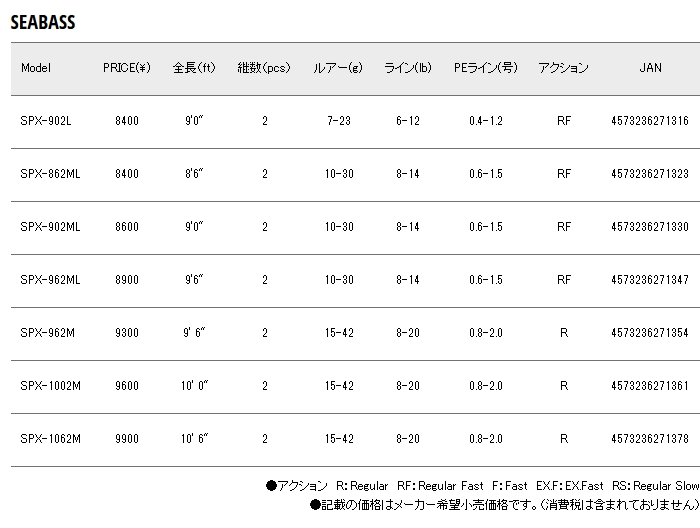The width and height of the screenshot is (700, 528).
Task: Click the PRICE(¥) column header
Action: click(x=127, y=68)
